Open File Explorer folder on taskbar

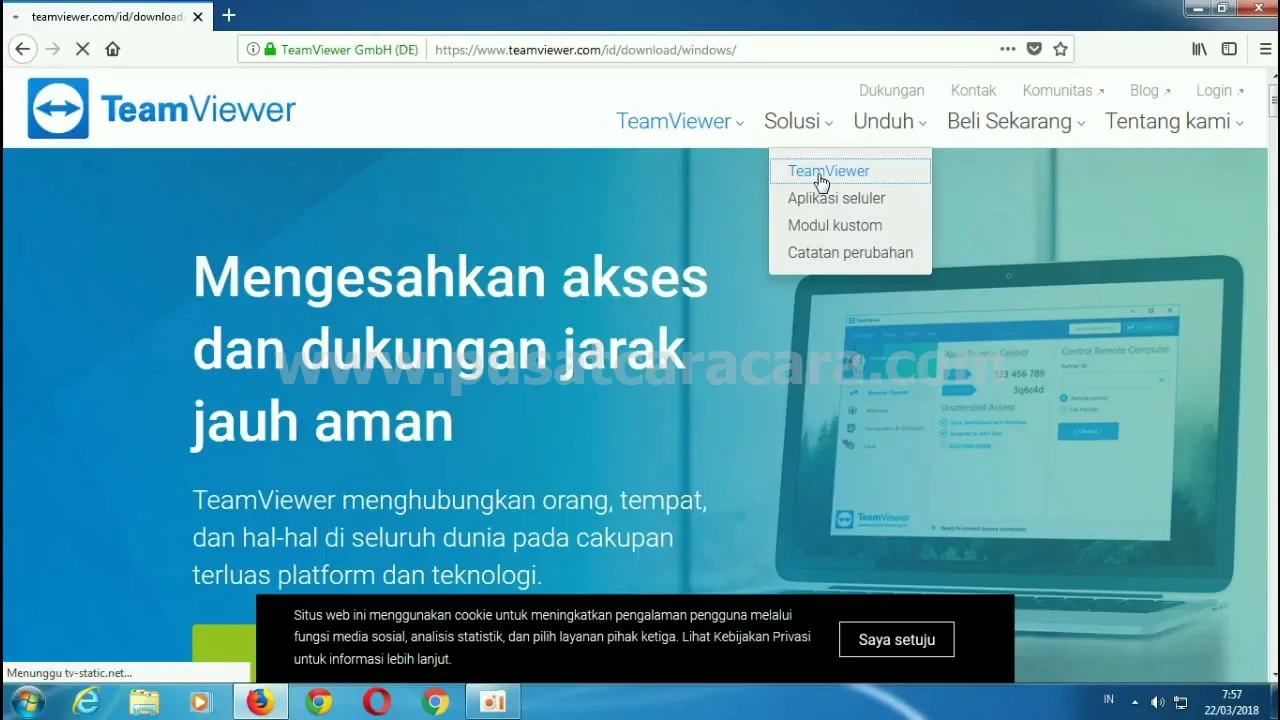(143, 702)
